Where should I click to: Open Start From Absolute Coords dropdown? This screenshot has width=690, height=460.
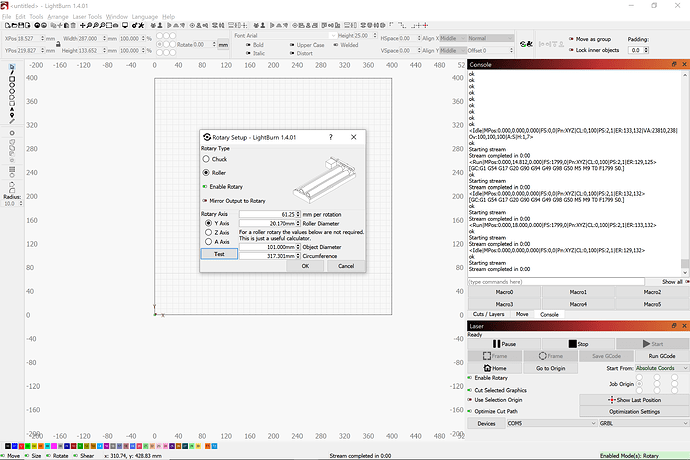[x=662, y=368]
